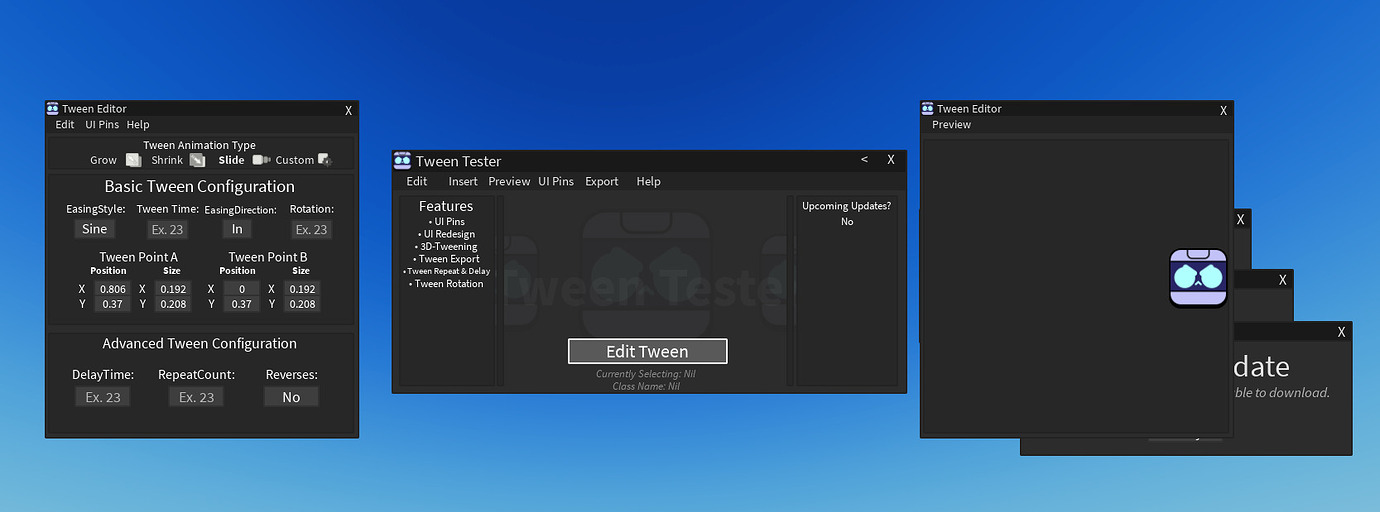Open the Insert menu in Tween Tester

click(463, 182)
